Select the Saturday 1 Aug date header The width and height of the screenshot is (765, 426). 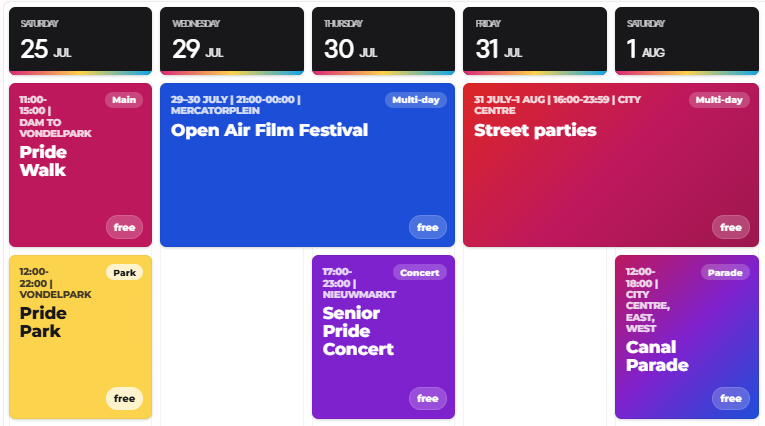pos(686,41)
